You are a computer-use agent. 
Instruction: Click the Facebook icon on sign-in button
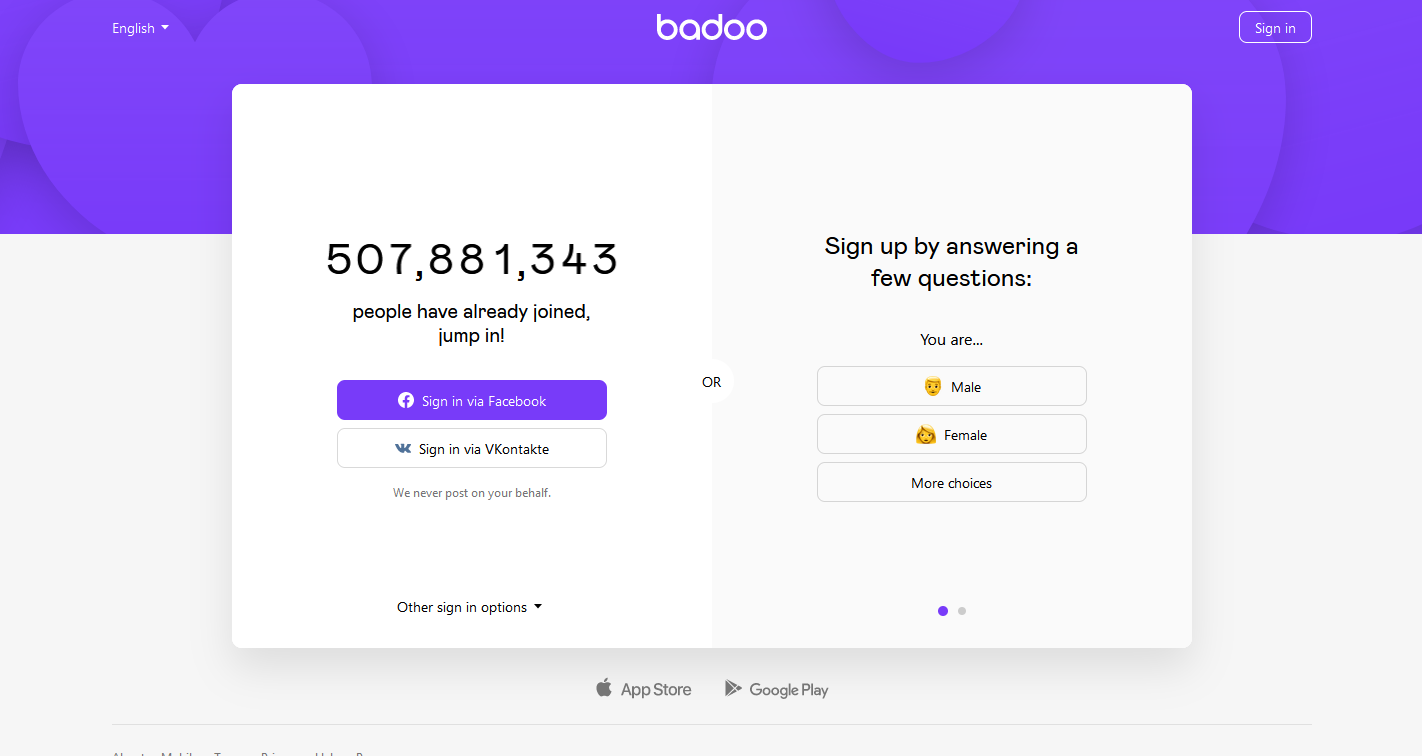click(x=406, y=400)
